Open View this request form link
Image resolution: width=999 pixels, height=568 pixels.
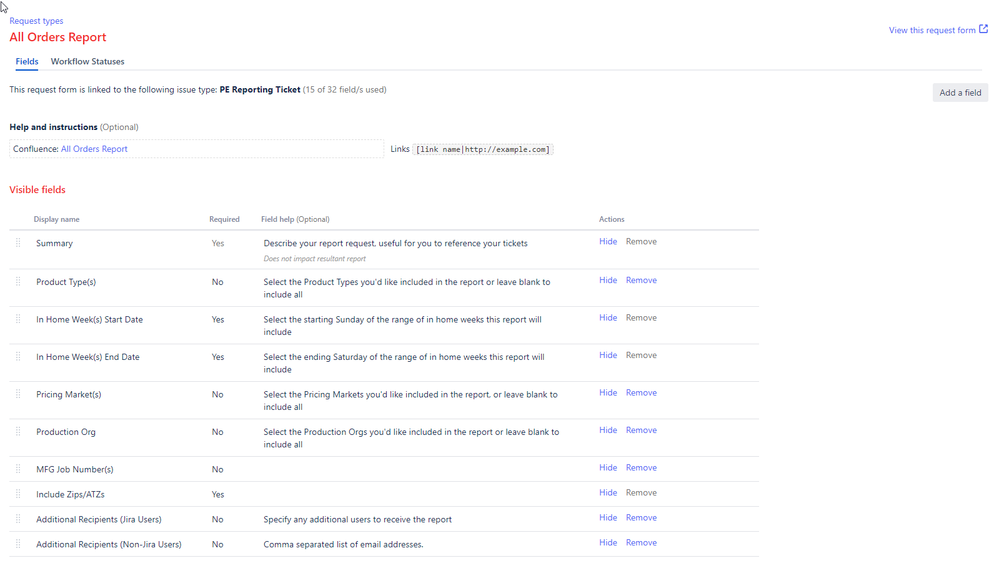tap(932, 30)
